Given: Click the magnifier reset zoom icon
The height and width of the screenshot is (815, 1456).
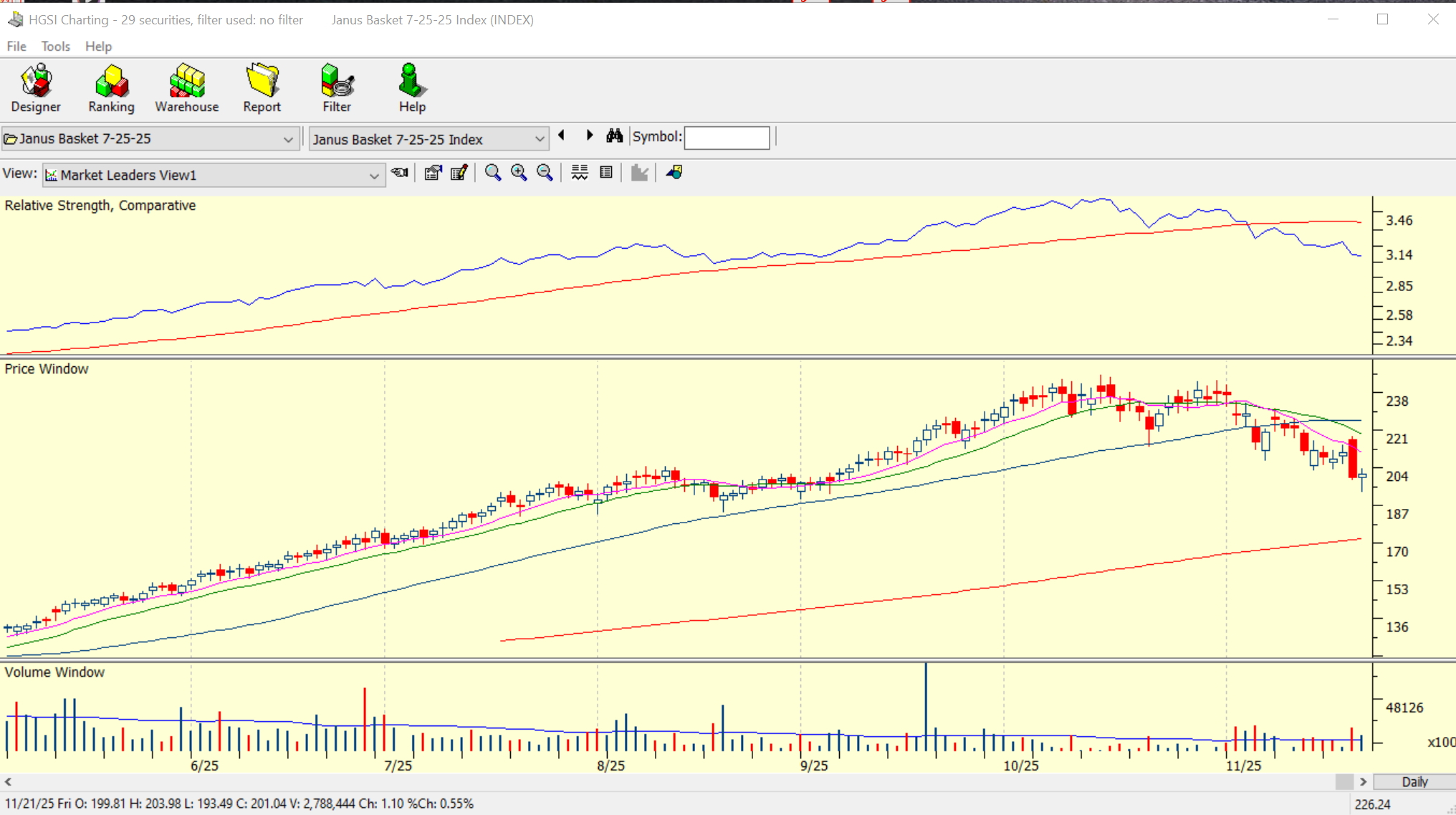Looking at the screenshot, I should [x=493, y=173].
